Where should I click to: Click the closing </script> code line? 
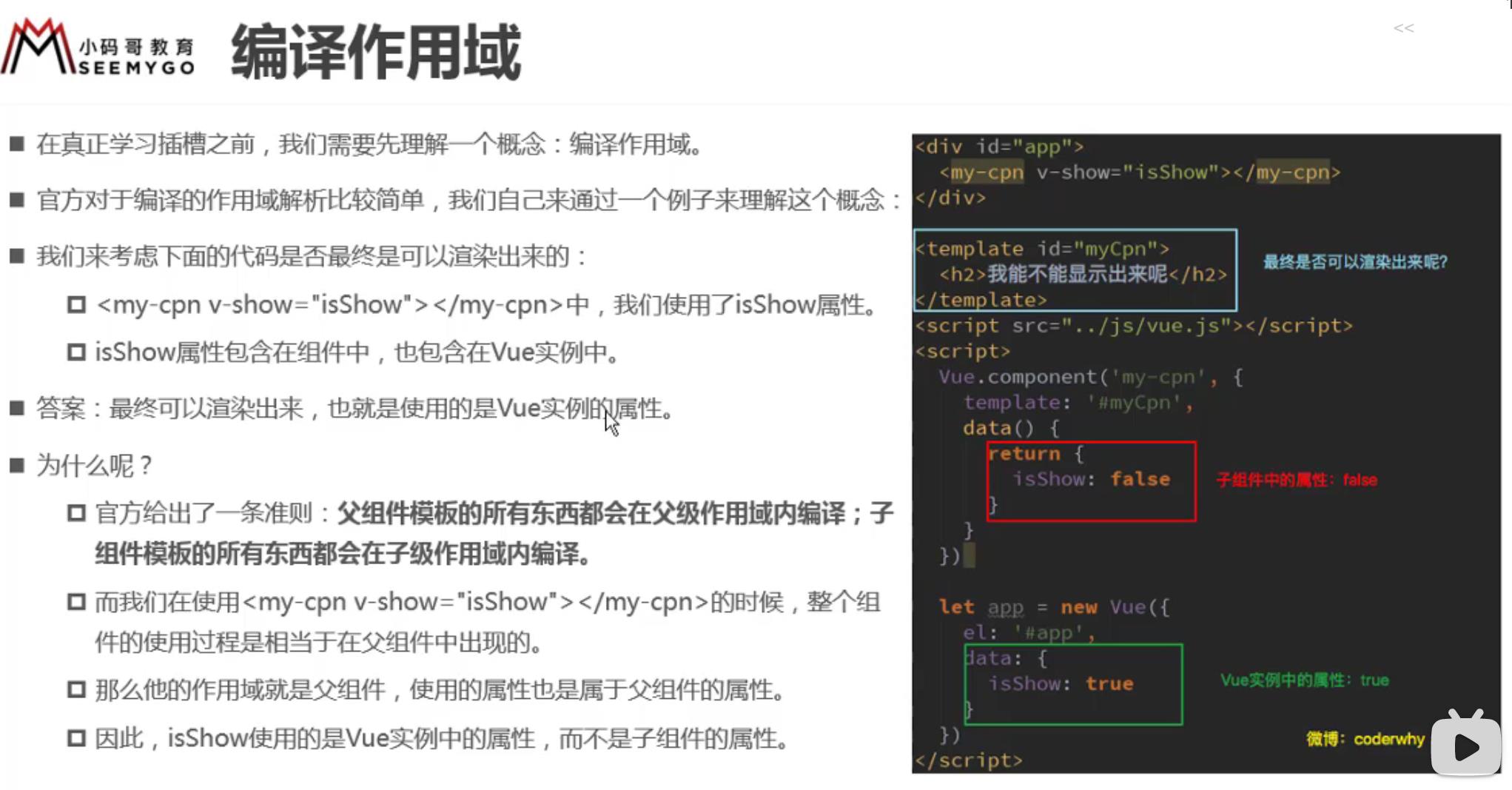click(x=968, y=760)
